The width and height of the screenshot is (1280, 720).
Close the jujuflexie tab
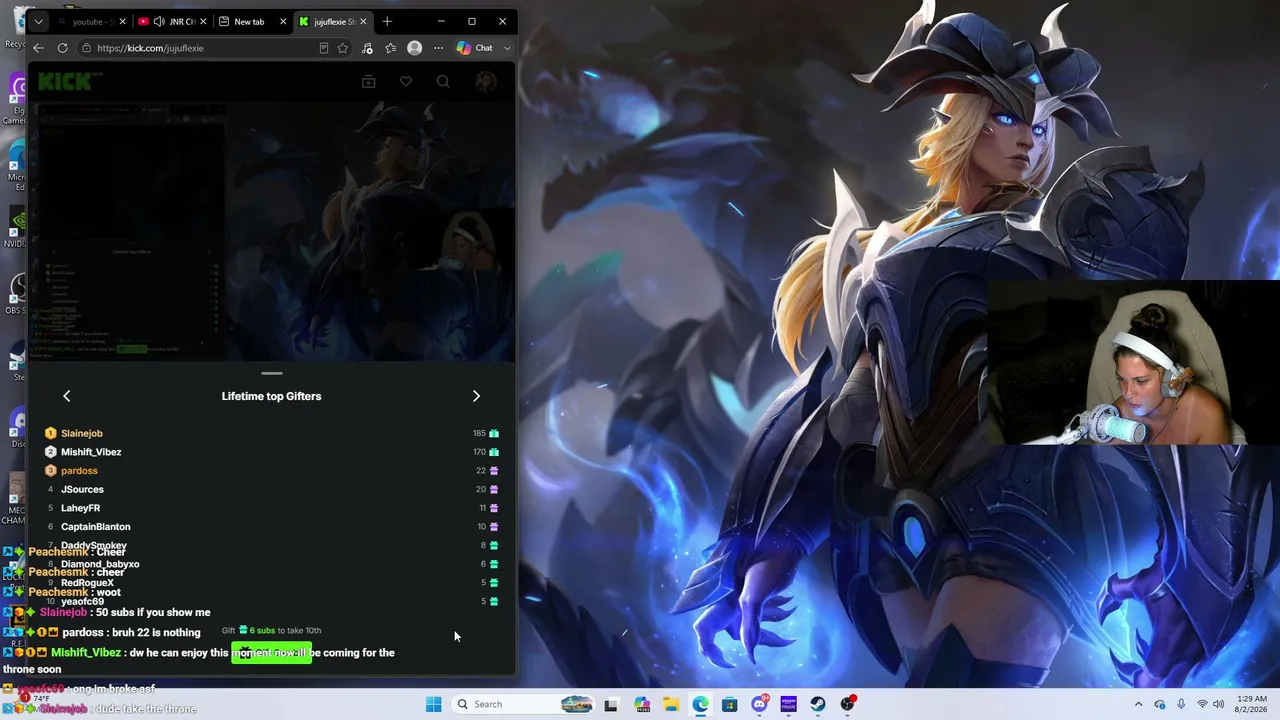click(363, 21)
